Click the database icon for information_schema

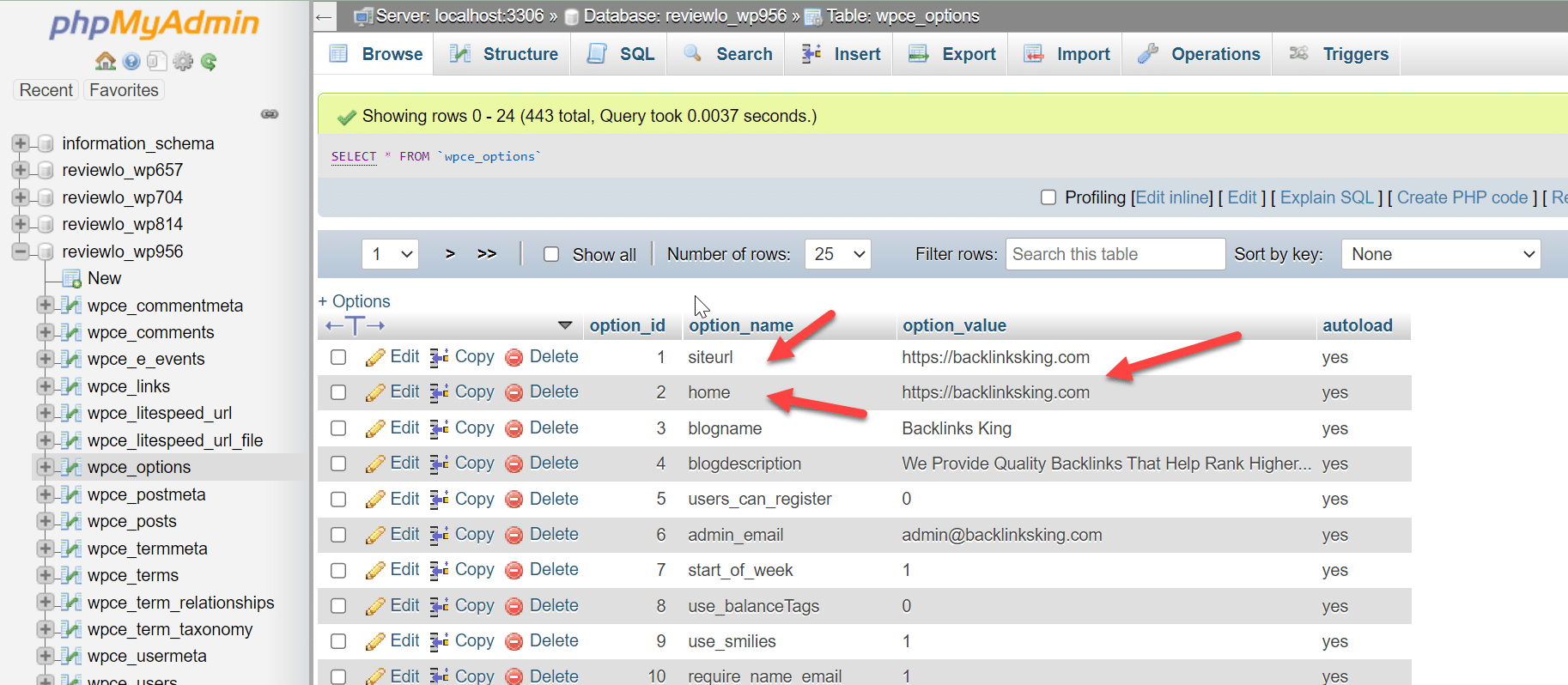(x=46, y=143)
